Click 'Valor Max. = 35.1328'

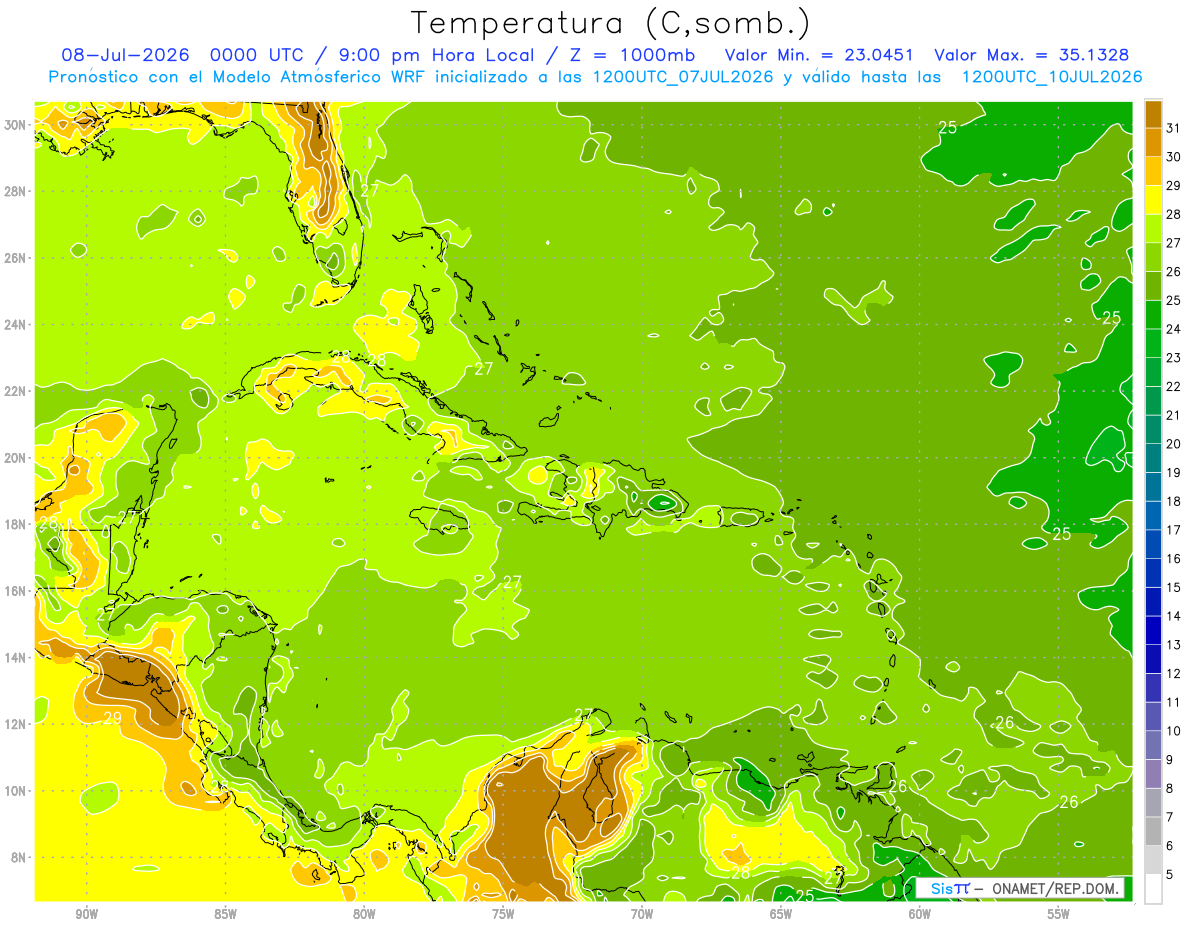tap(1032, 55)
